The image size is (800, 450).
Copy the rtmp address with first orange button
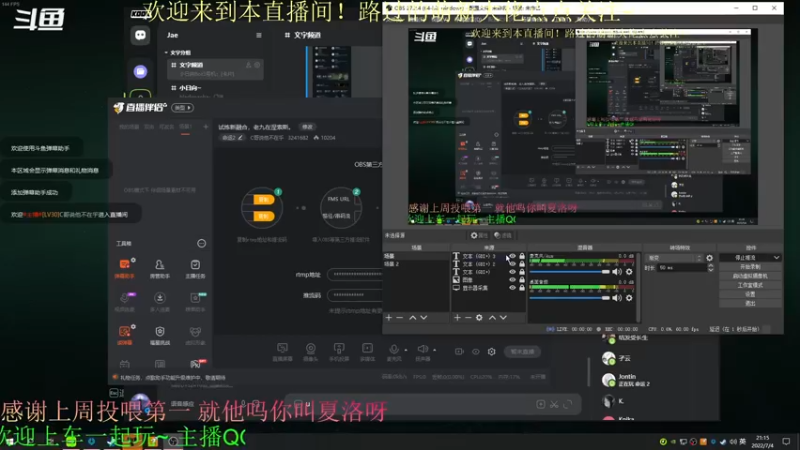click(263, 199)
